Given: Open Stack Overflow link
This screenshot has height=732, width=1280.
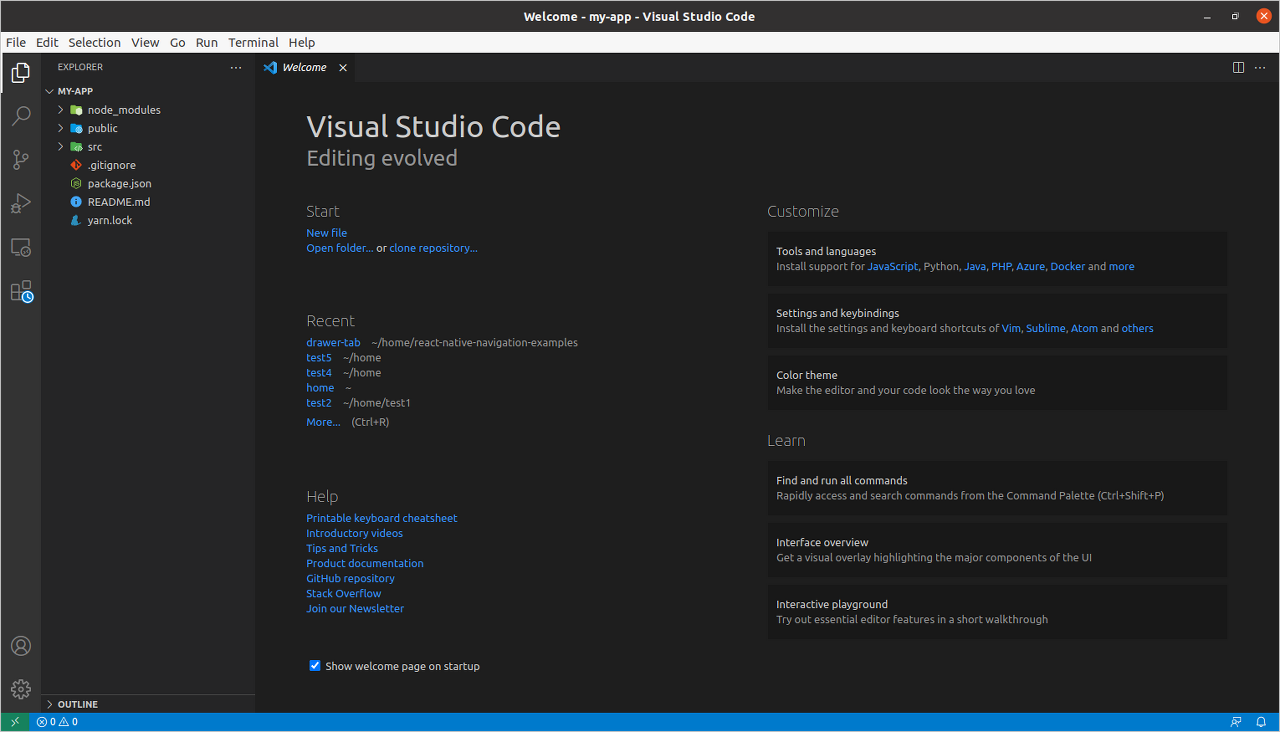Looking at the screenshot, I should pyautogui.click(x=344, y=593).
